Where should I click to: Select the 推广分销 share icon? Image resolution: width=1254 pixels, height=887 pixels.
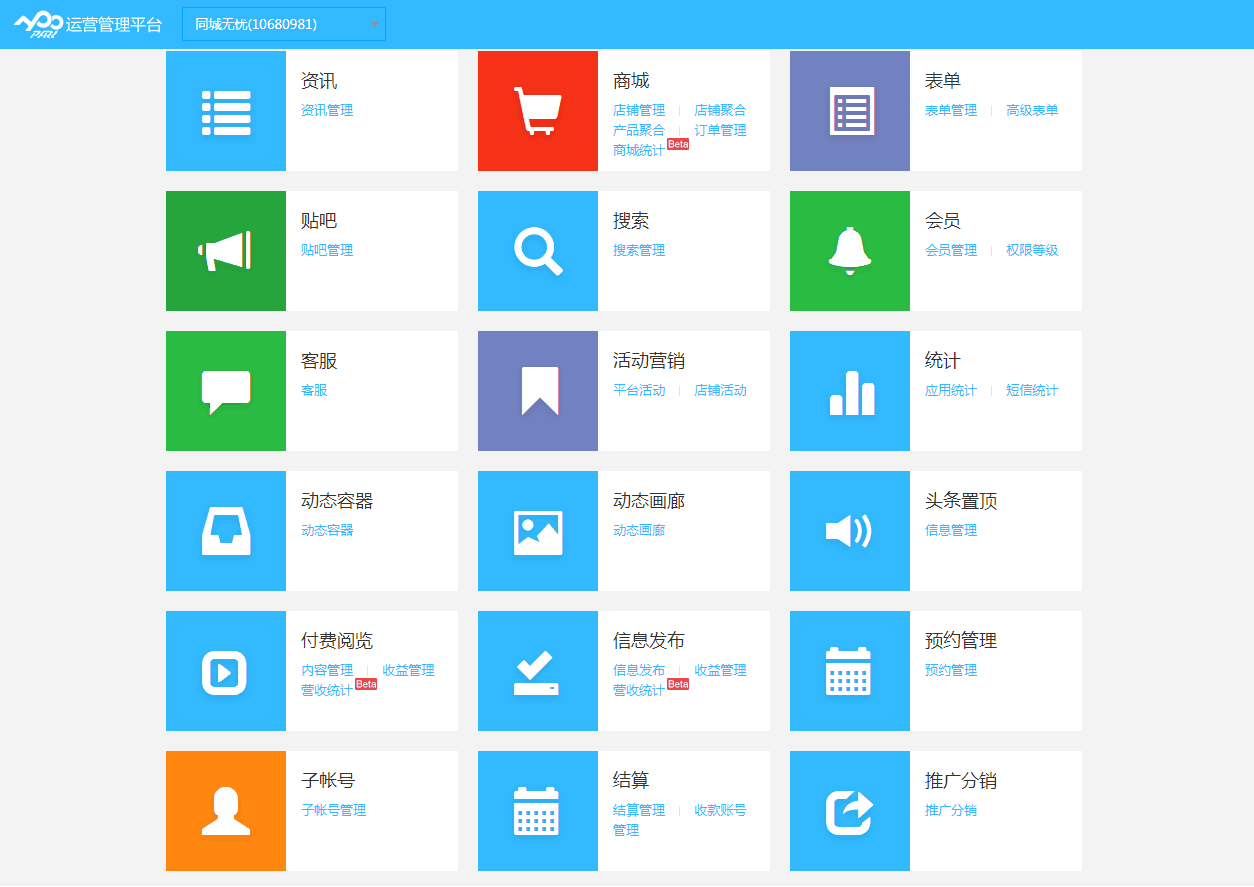pyautogui.click(x=849, y=810)
